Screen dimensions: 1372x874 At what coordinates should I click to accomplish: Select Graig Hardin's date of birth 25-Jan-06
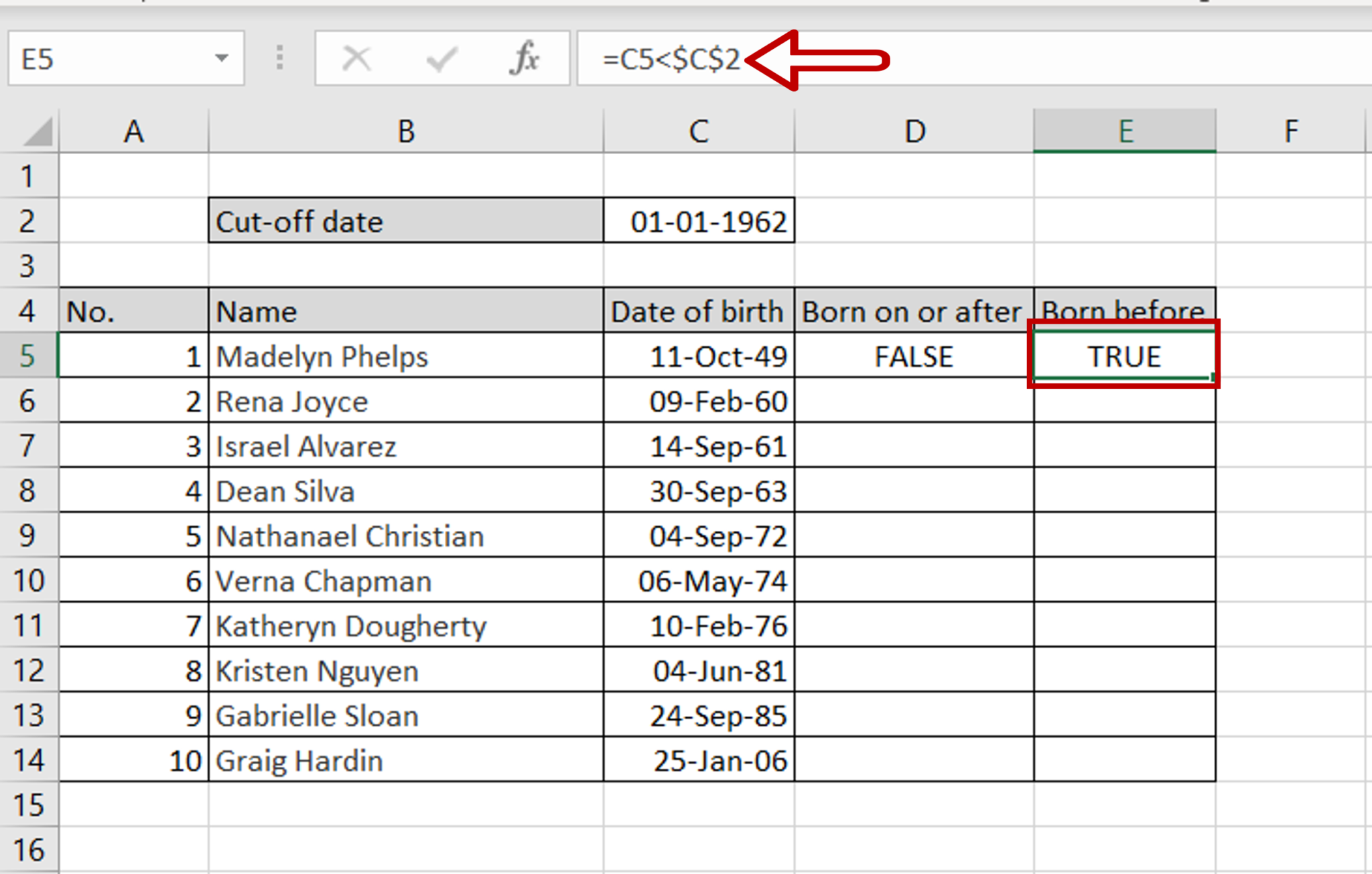pyautogui.click(x=698, y=760)
